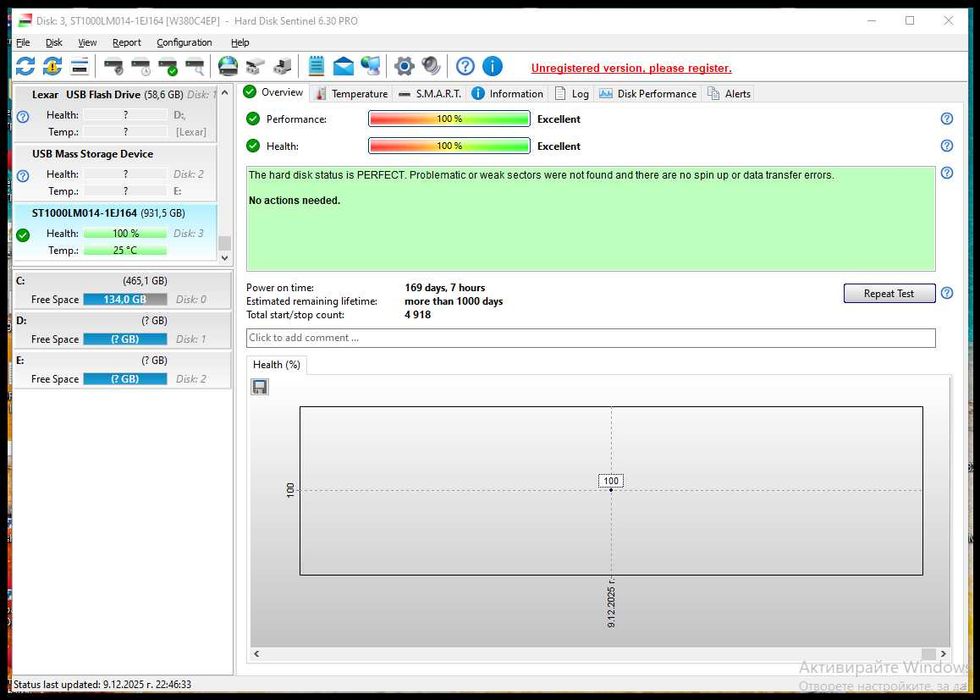
Task: Switch to the Log tab
Action: pyautogui.click(x=572, y=94)
